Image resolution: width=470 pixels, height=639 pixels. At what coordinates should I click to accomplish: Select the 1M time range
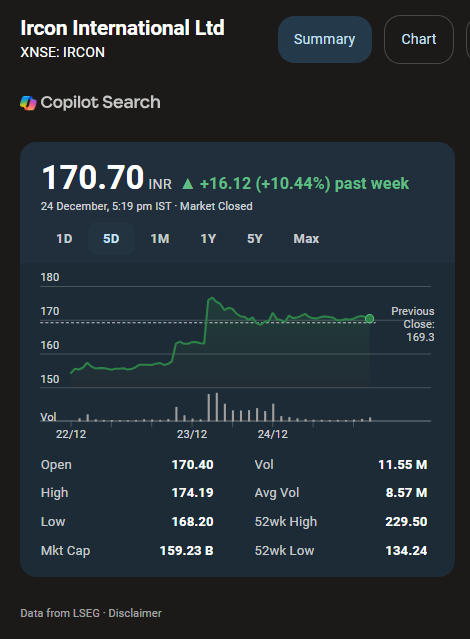coord(160,238)
